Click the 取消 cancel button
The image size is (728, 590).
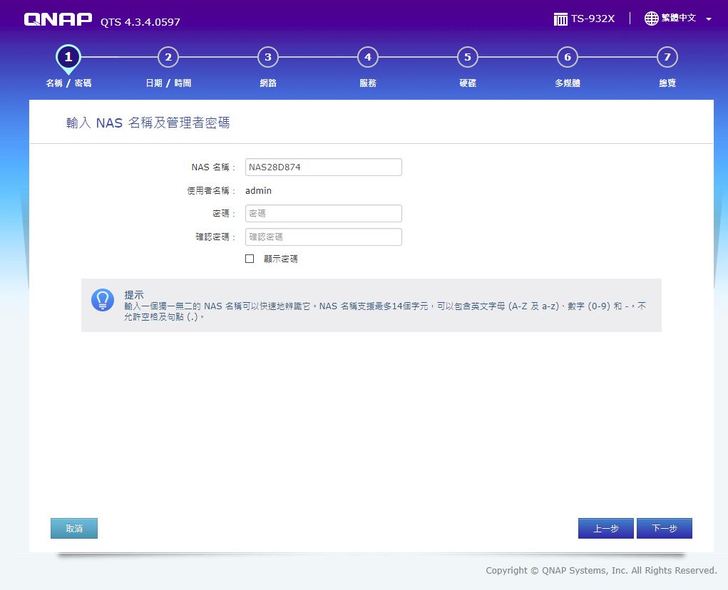tap(74, 528)
